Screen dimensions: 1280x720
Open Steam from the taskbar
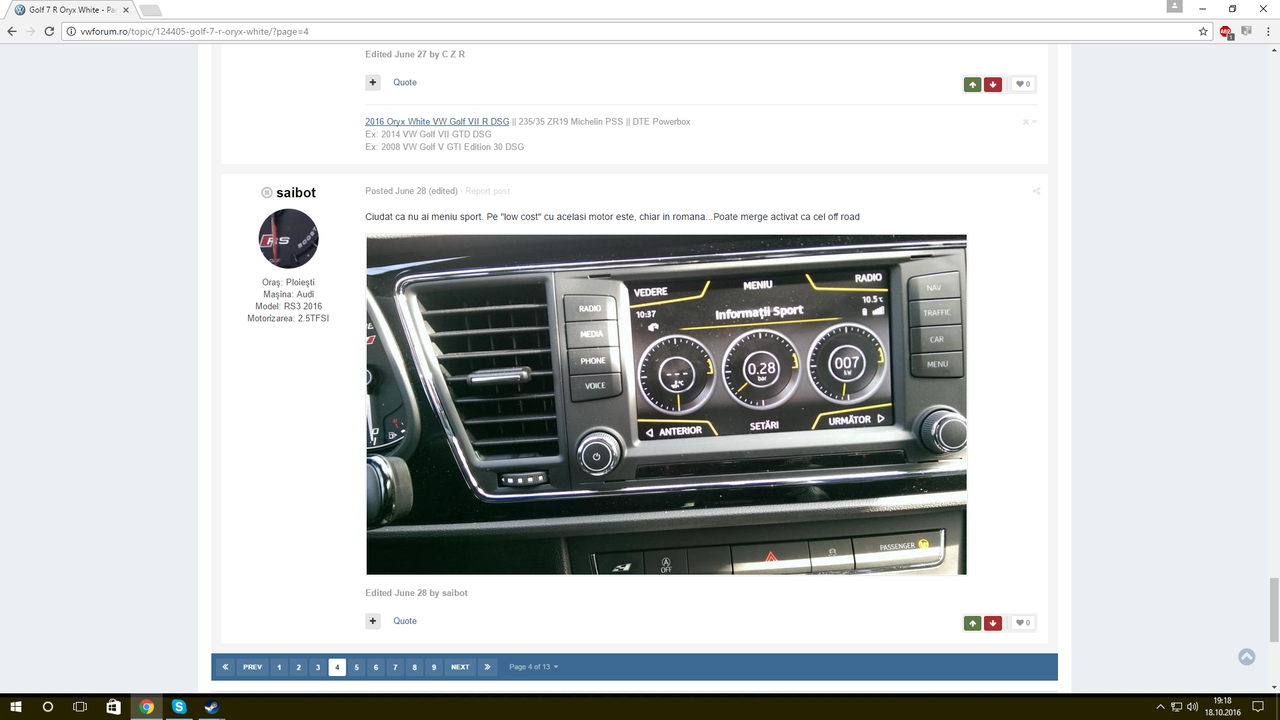tap(211, 707)
